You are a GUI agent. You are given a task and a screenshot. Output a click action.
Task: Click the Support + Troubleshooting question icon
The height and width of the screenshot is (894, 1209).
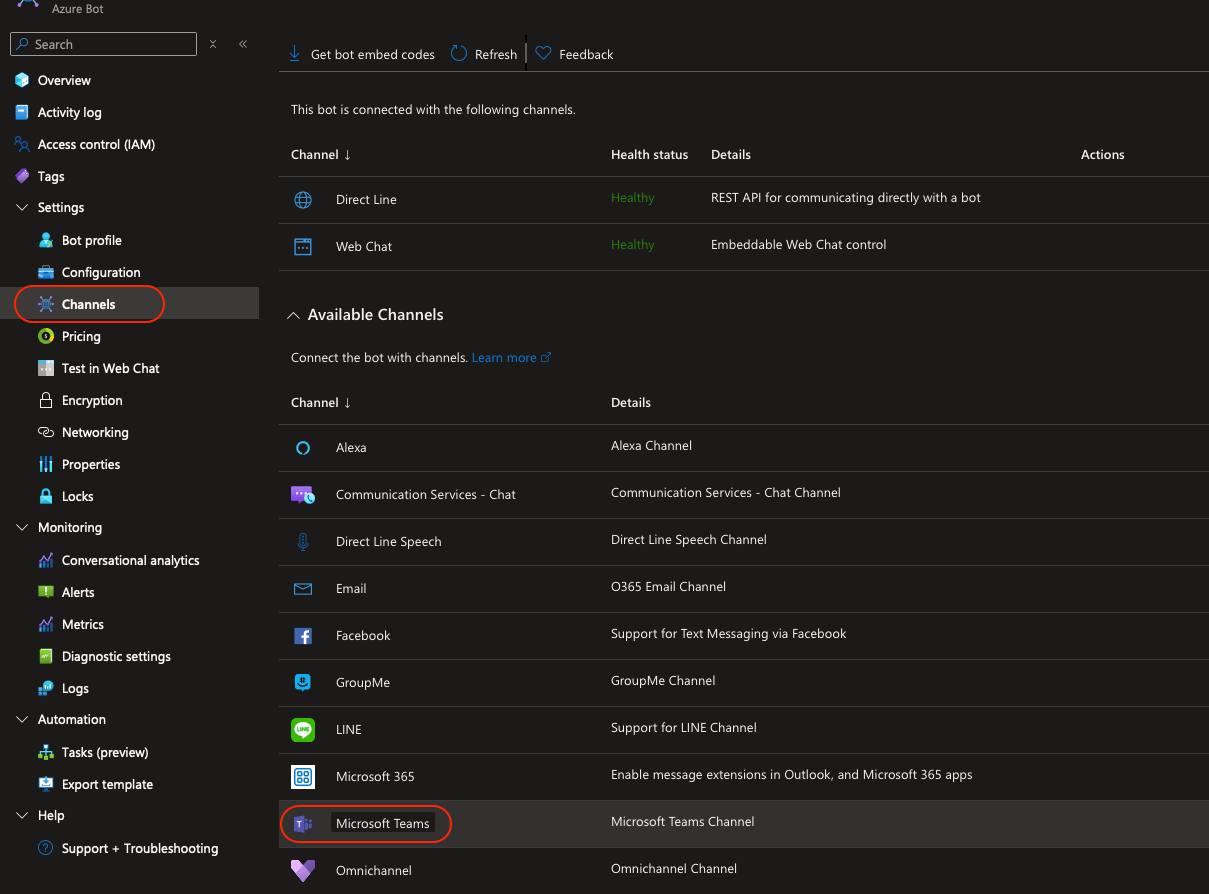coord(46,848)
